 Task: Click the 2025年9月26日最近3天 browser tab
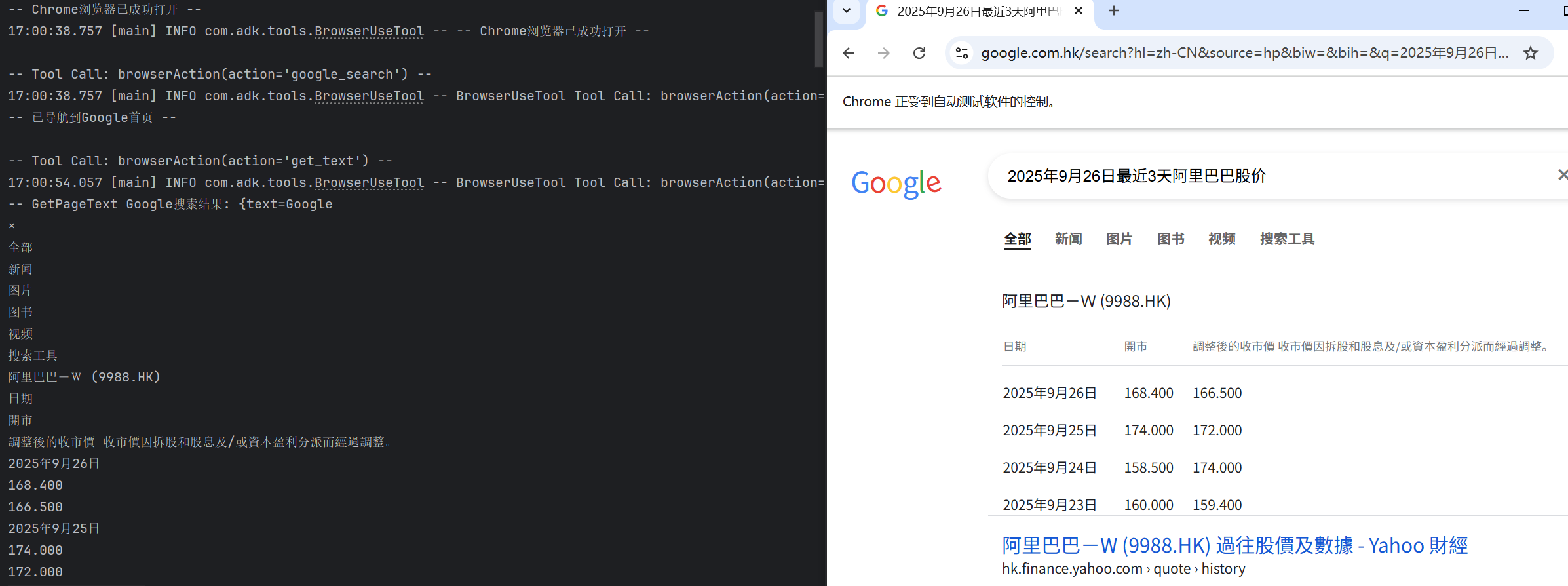pos(980,12)
